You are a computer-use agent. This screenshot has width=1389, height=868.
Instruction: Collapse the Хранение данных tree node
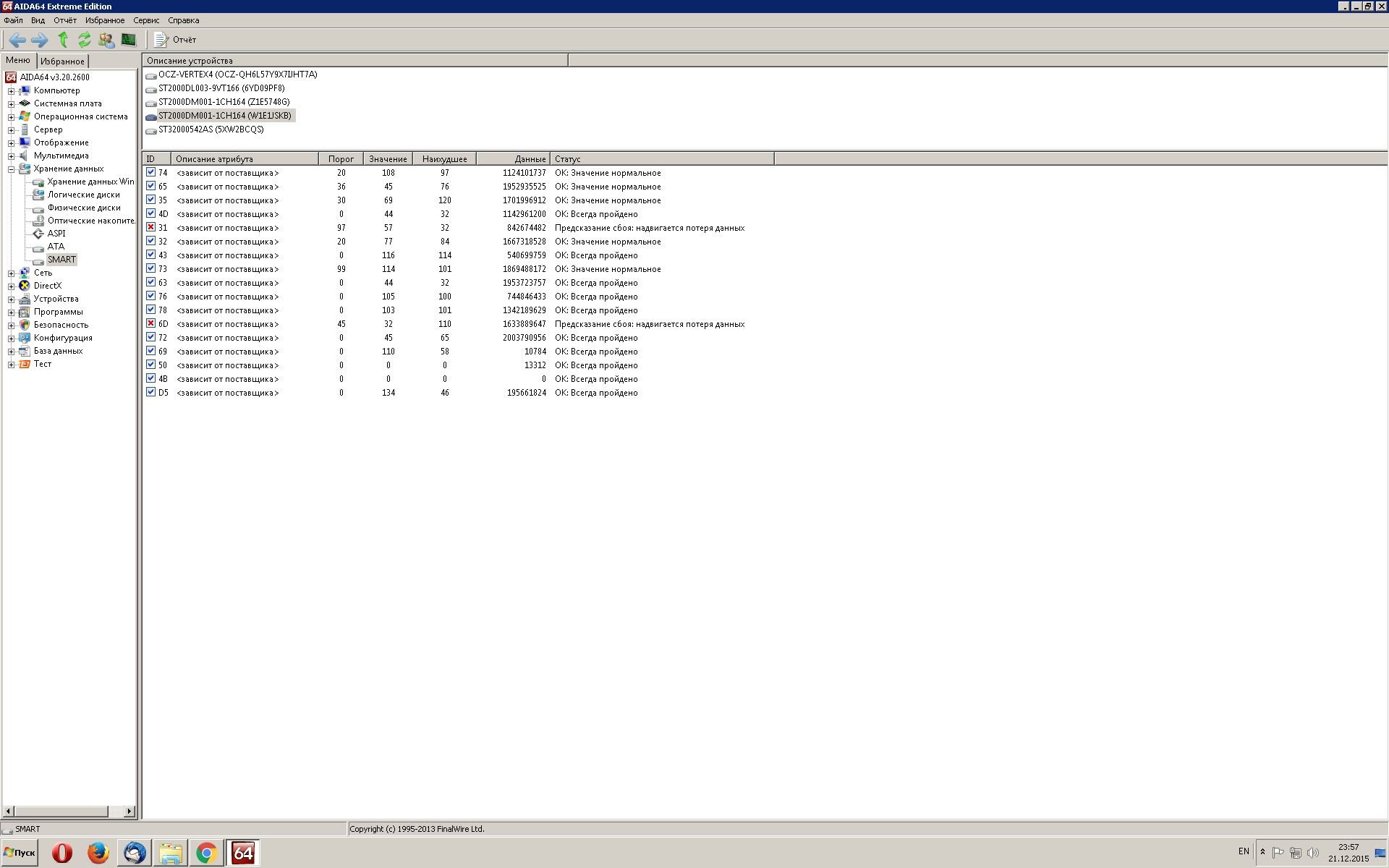coord(11,169)
